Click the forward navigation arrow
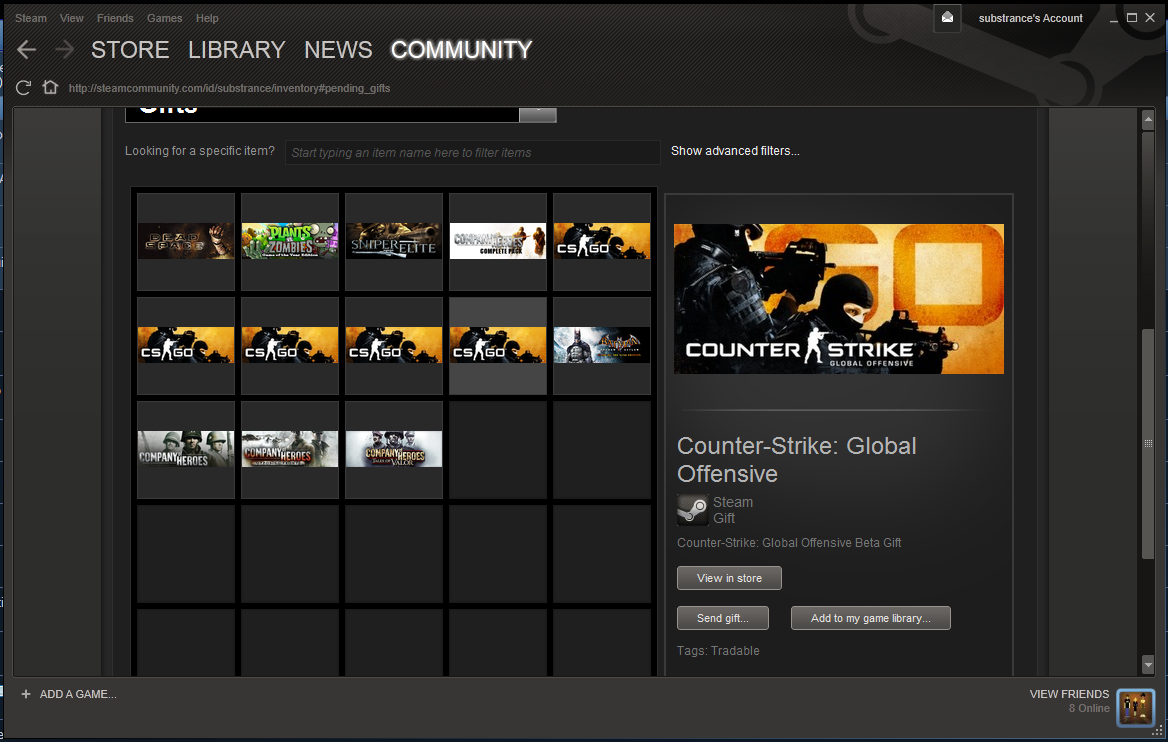Image resolution: width=1168 pixels, height=742 pixels. click(65, 50)
